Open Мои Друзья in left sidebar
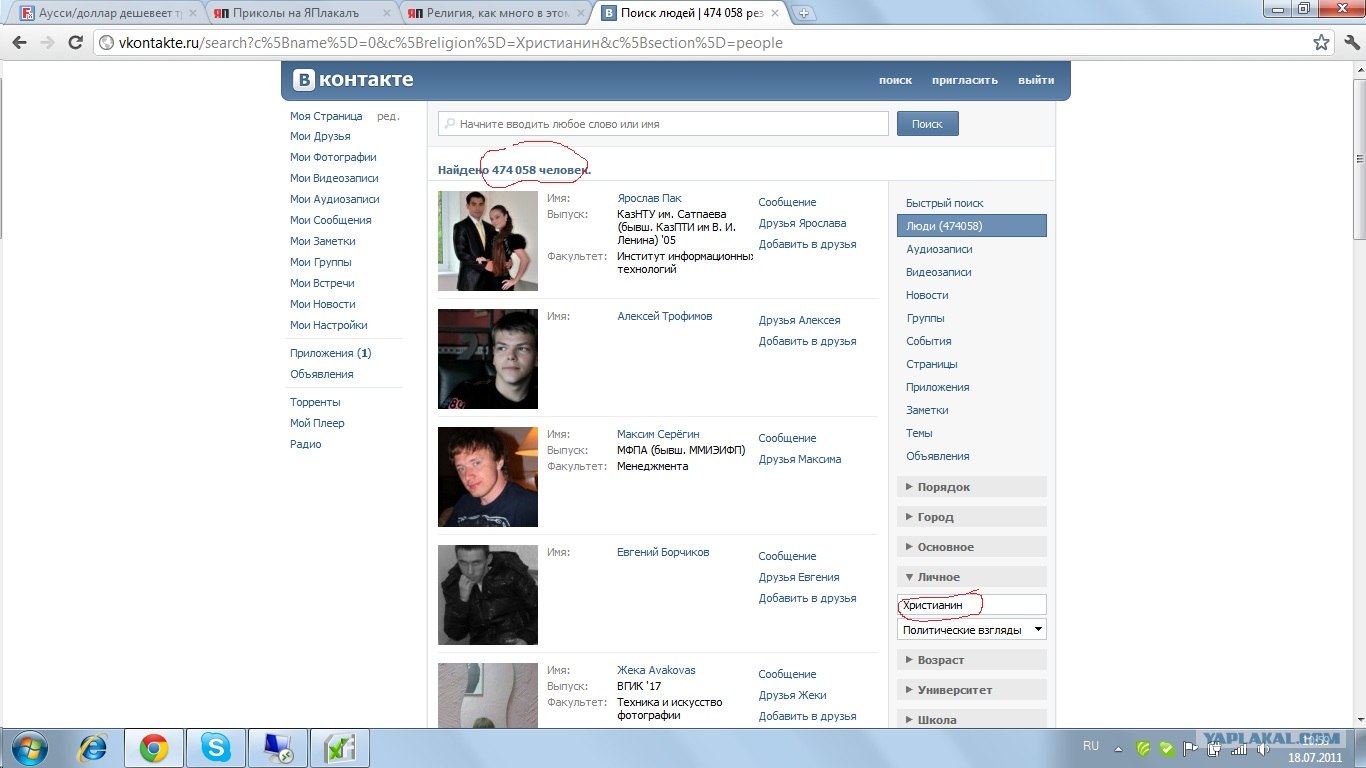The width and height of the screenshot is (1366, 768). pyautogui.click(x=320, y=136)
